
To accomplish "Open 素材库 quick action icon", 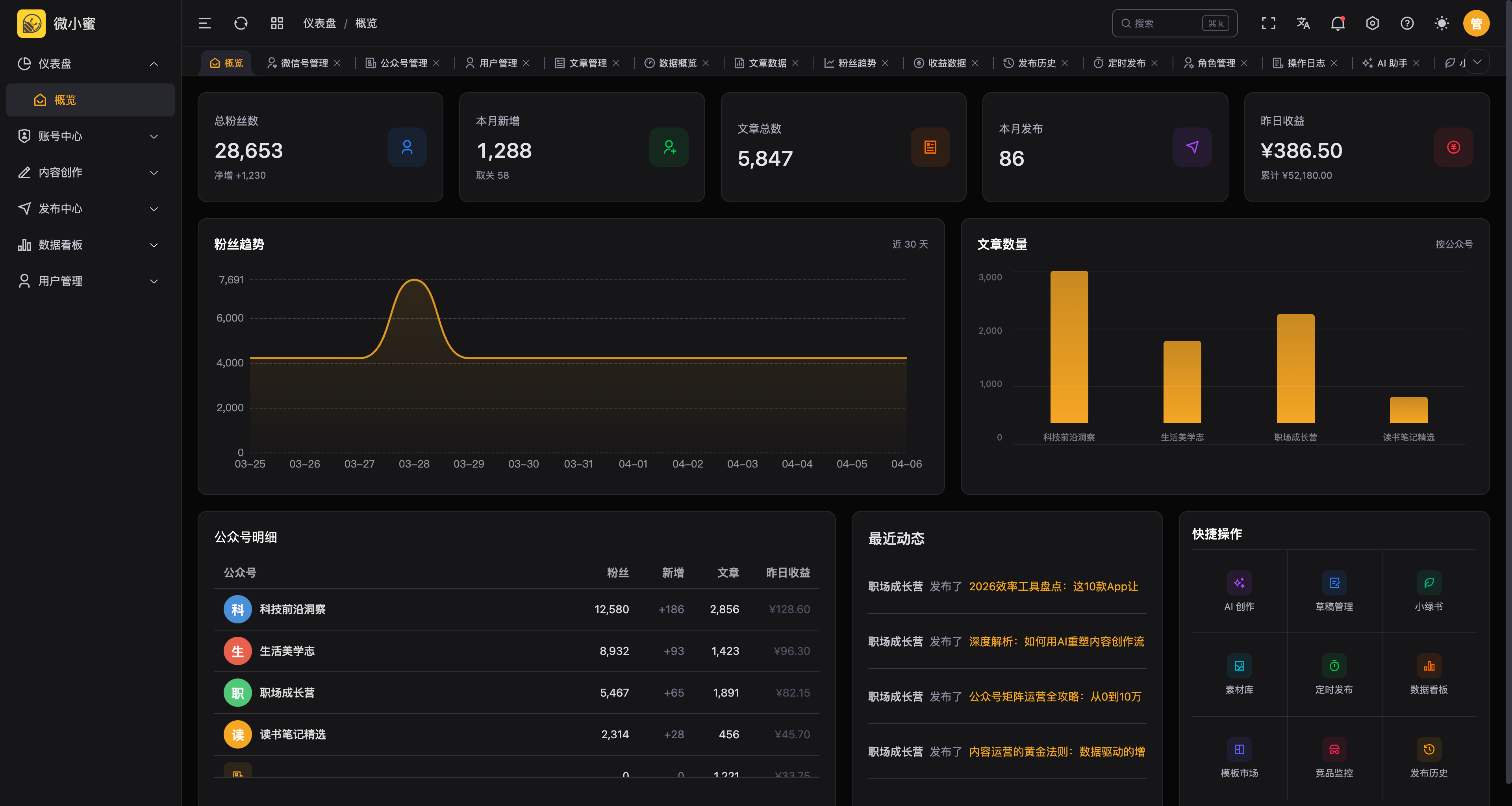I will tap(1238, 666).
